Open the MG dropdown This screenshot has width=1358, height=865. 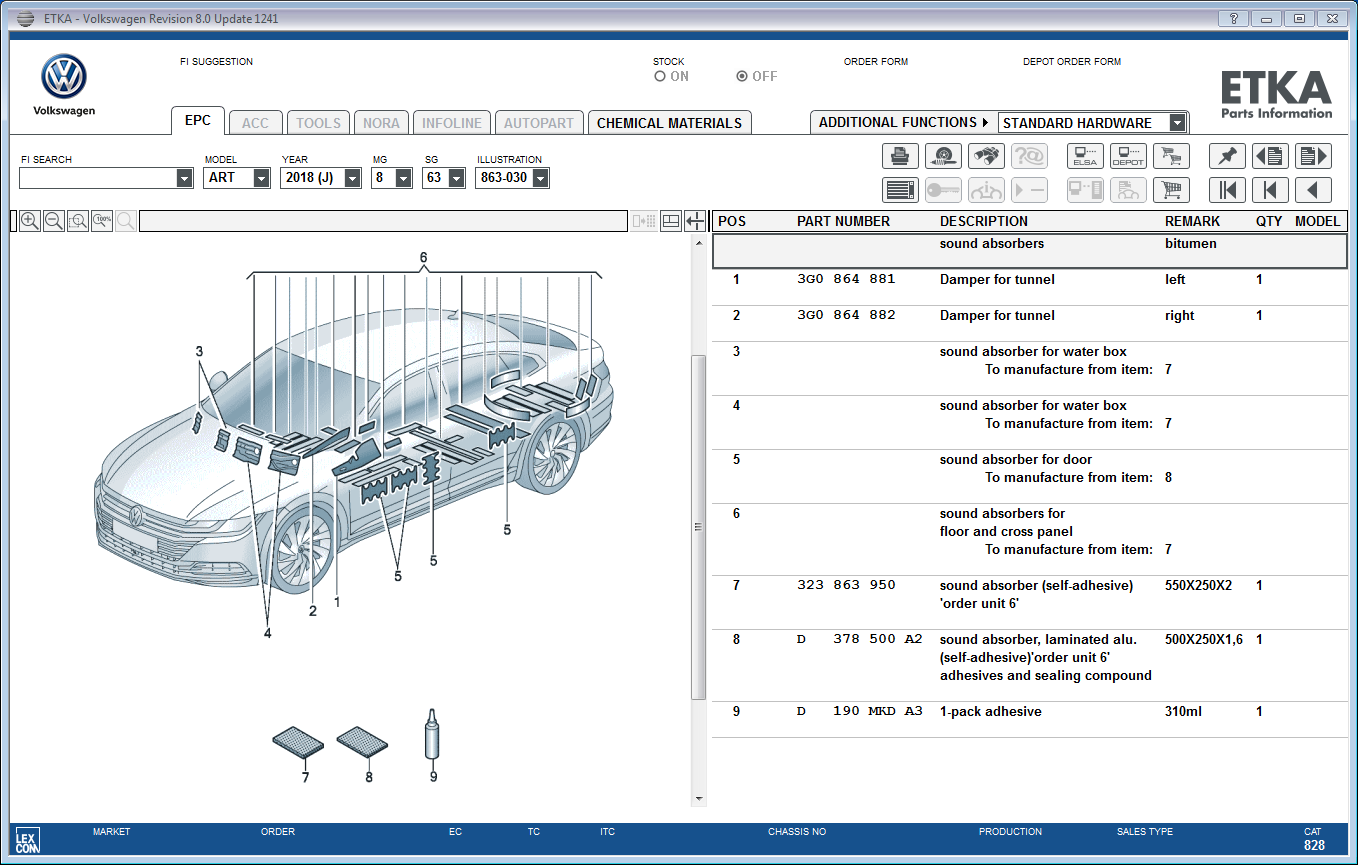(x=404, y=178)
